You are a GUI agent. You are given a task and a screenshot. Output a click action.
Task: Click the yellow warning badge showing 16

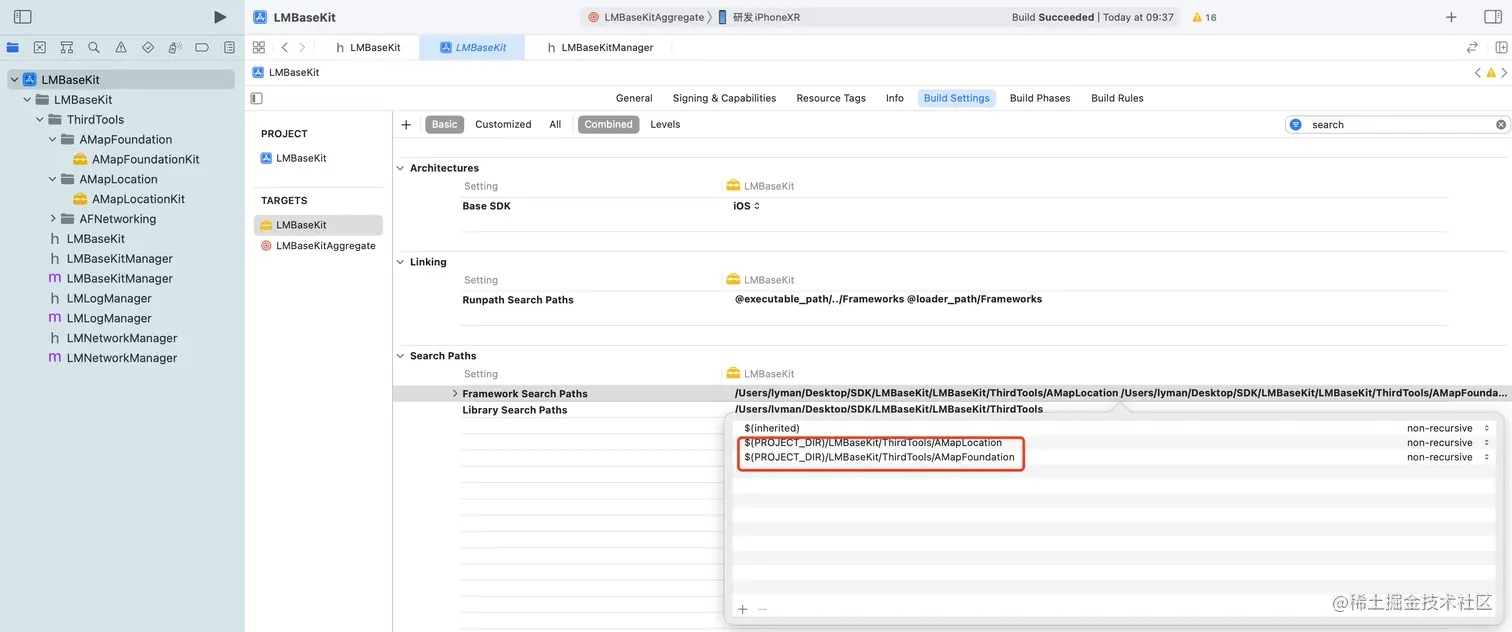coord(1204,17)
